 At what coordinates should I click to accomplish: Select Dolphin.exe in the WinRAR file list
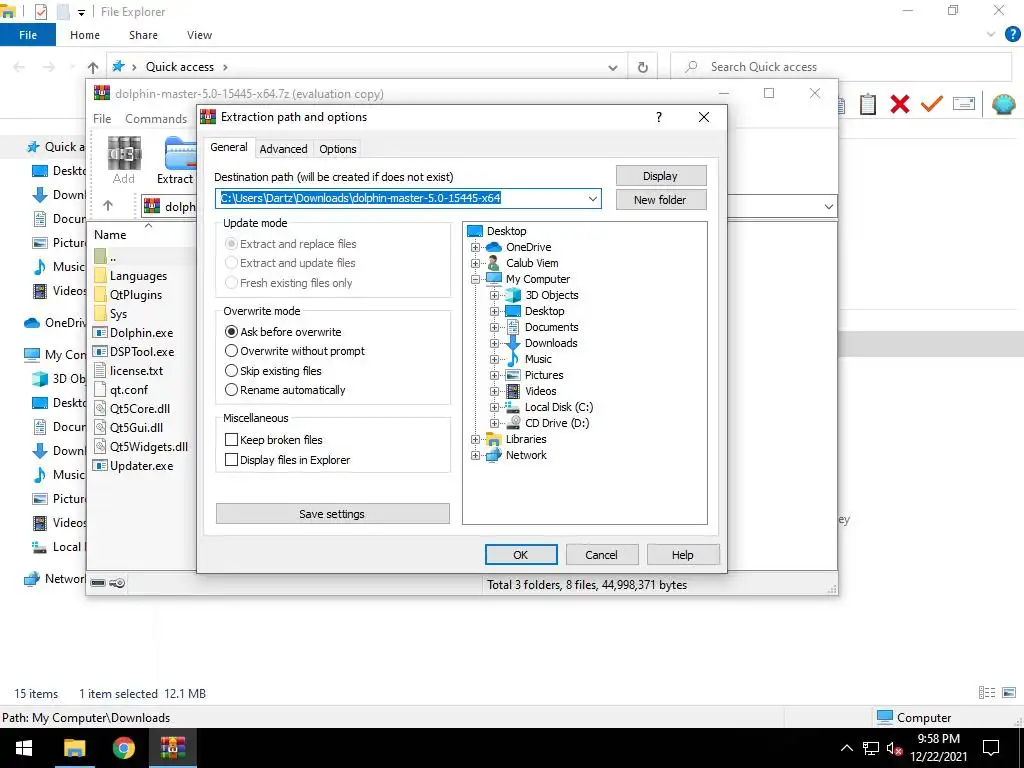(x=142, y=332)
